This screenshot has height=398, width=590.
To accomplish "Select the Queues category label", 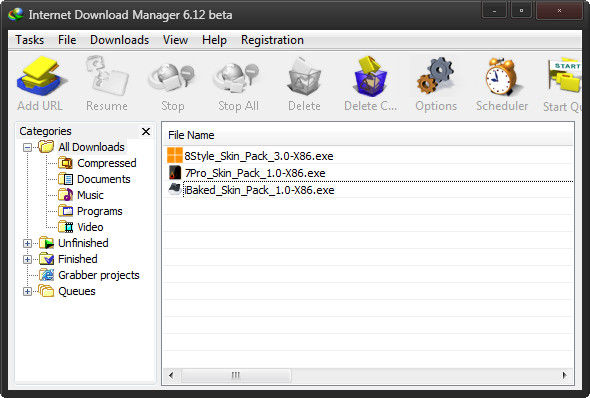I will pyautogui.click(x=77, y=291).
